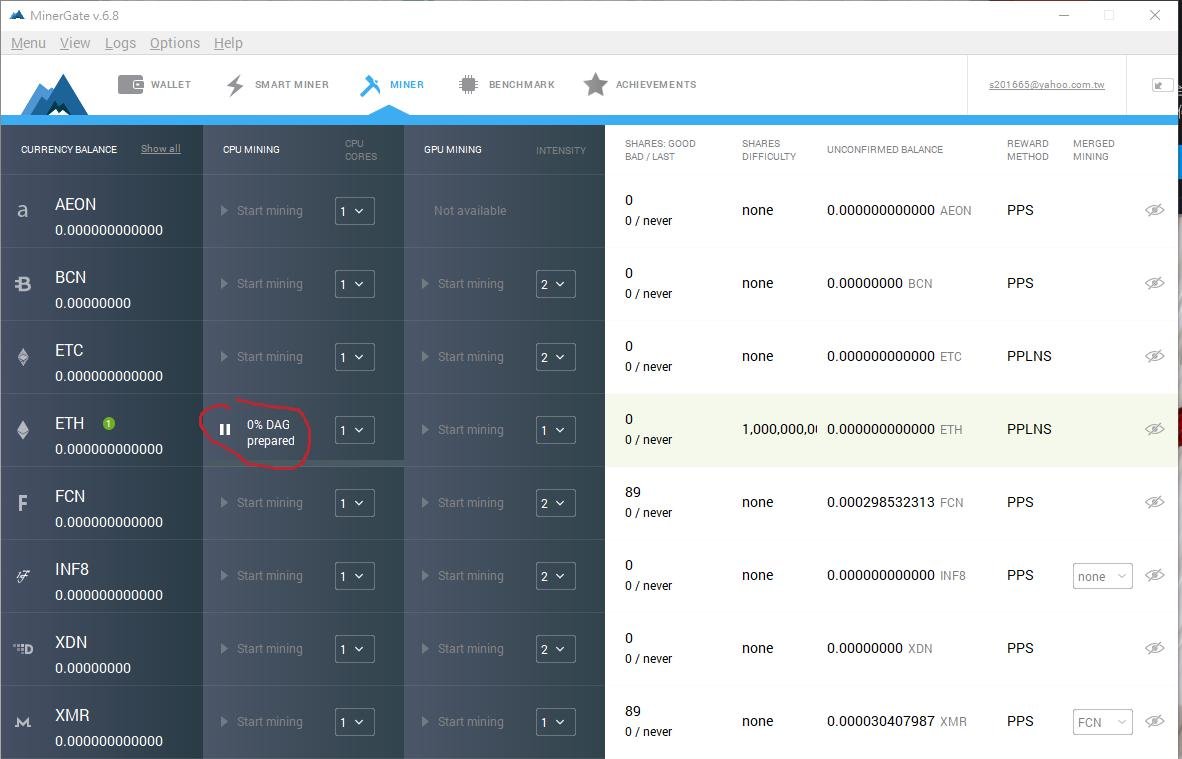This screenshot has width=1182, height=759.
Task: Click the XMR Monero icon
Action: 23,722
